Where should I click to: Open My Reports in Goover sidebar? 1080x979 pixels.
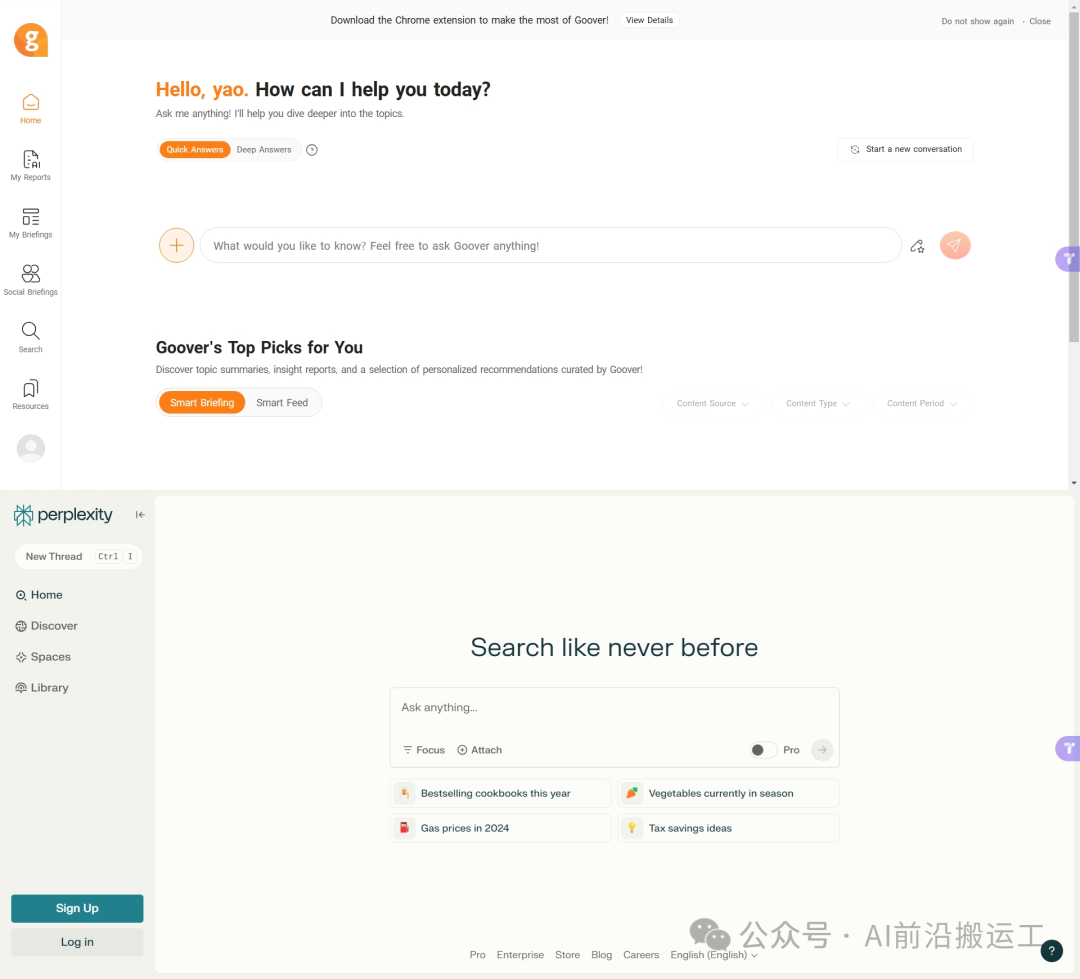(x=30, y=166)
